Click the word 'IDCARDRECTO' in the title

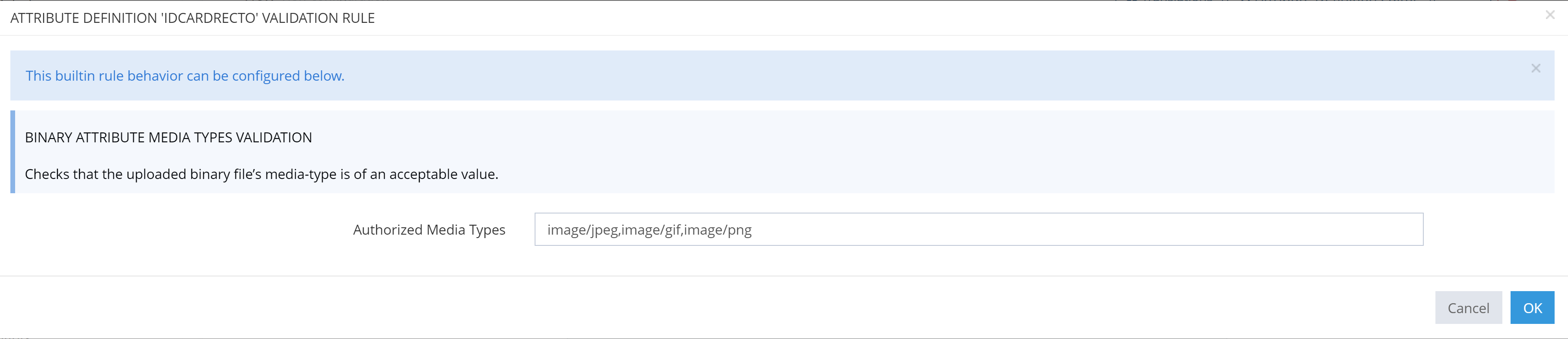tap(209, 18)
